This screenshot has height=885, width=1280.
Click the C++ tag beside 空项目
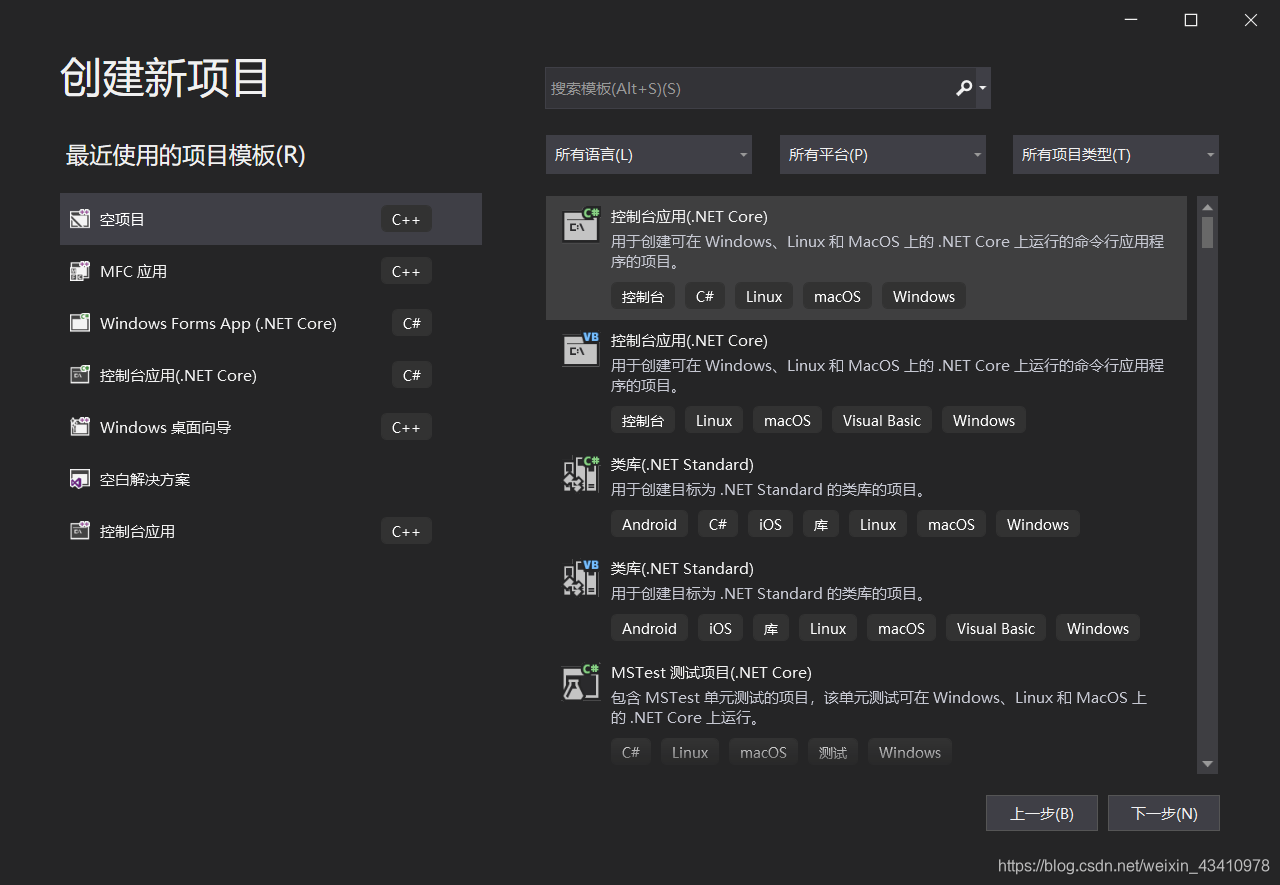point(406,219)
